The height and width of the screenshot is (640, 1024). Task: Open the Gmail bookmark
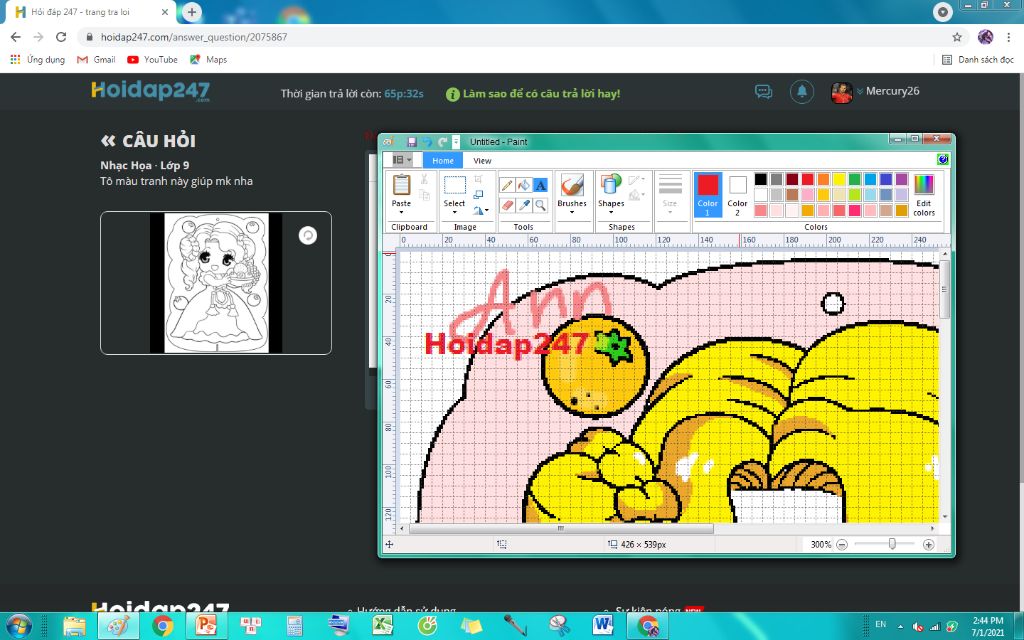[x=96, y=59]
